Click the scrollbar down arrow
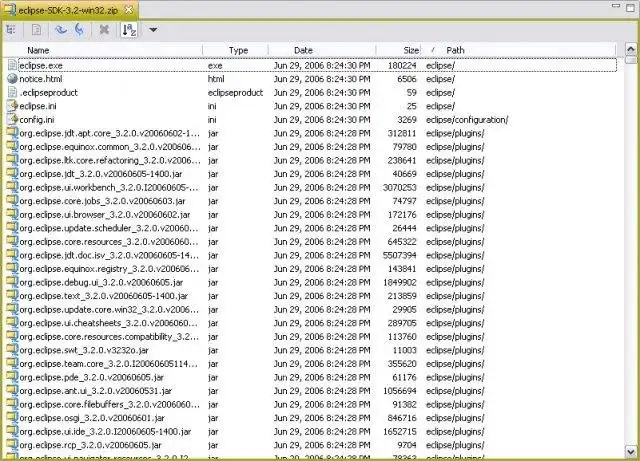This screenshot has width=640, height=461. tap(630, 452)
